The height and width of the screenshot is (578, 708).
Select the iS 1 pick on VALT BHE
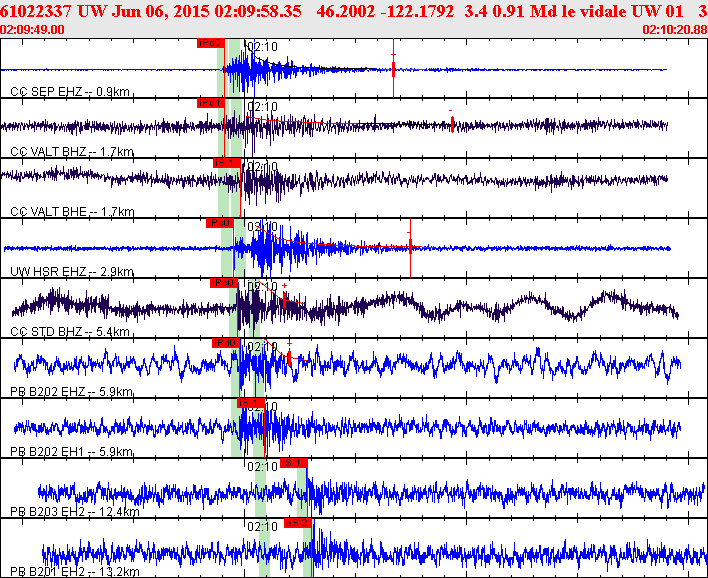(227, 163)
